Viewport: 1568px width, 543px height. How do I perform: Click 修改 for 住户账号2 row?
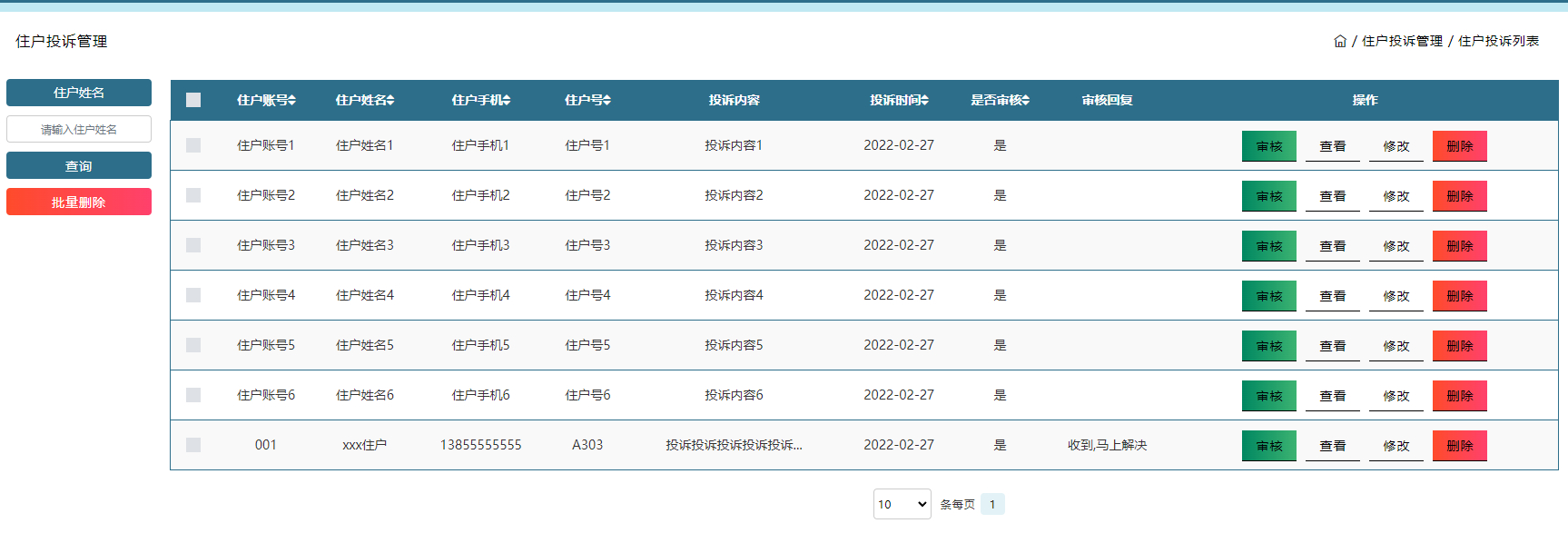click(x=1396, y=196)
